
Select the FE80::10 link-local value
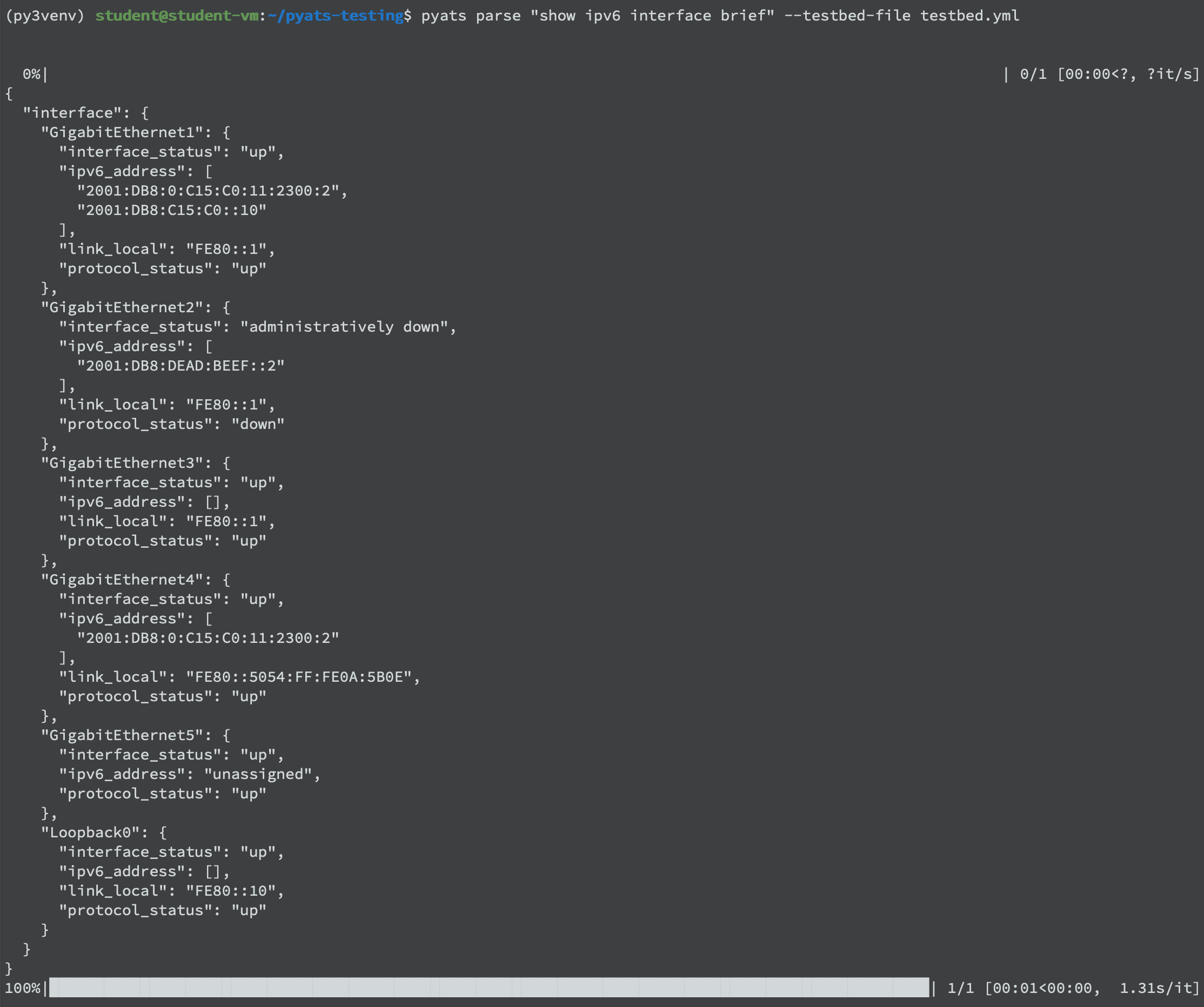pos(234,890)
